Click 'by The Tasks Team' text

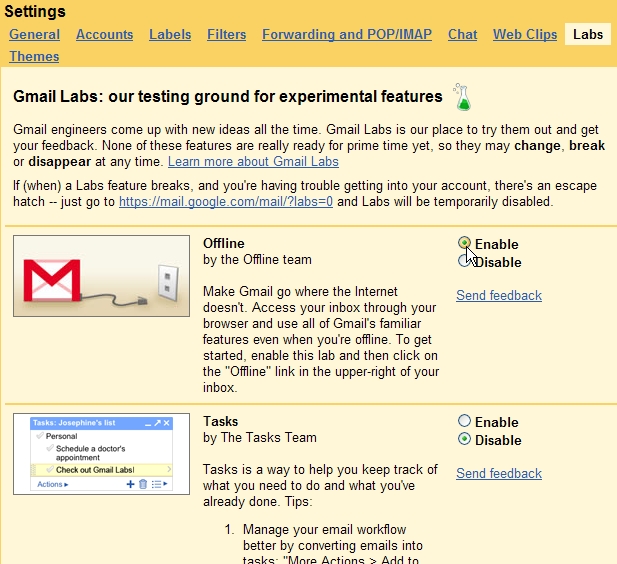coord(260,437)
